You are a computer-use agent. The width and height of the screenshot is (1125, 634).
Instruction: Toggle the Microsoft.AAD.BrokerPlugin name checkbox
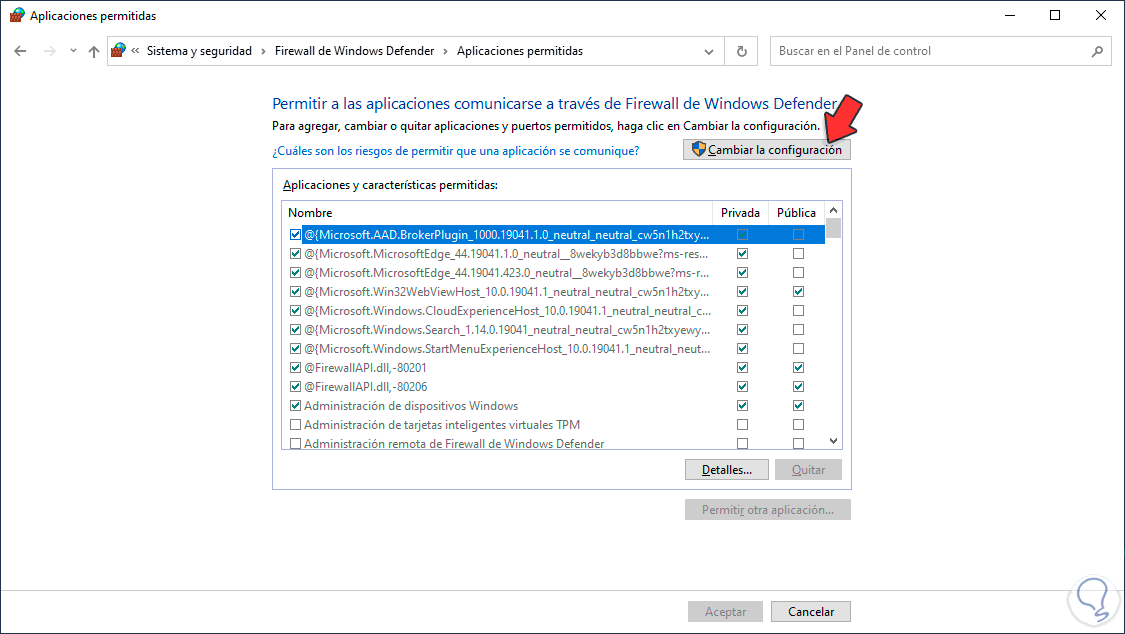(295, 235)
